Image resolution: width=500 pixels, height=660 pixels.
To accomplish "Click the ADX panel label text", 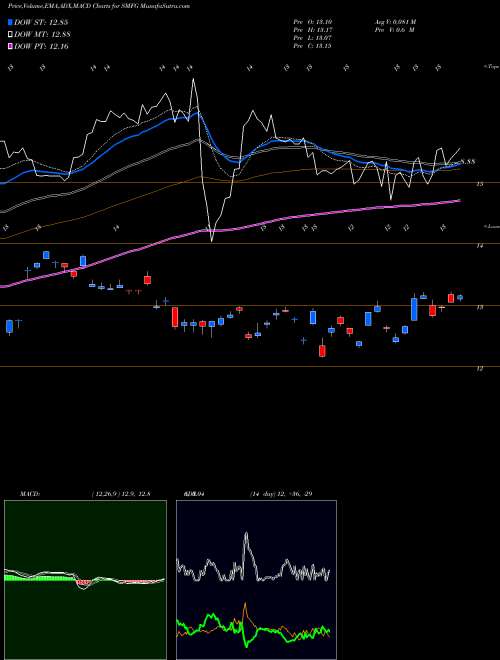I will click(x=195, y=494).
